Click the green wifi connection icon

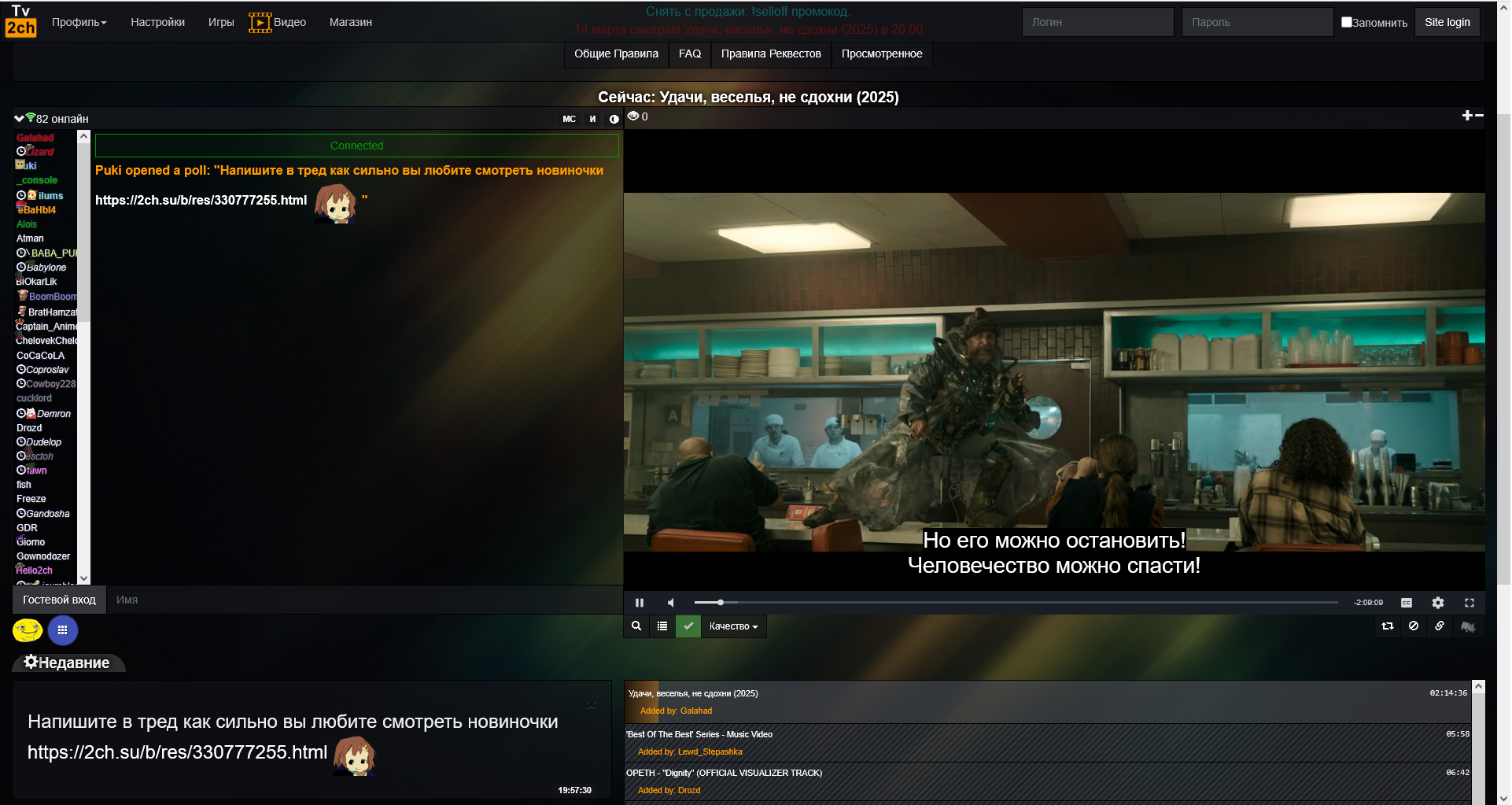[x=31, y=118]
